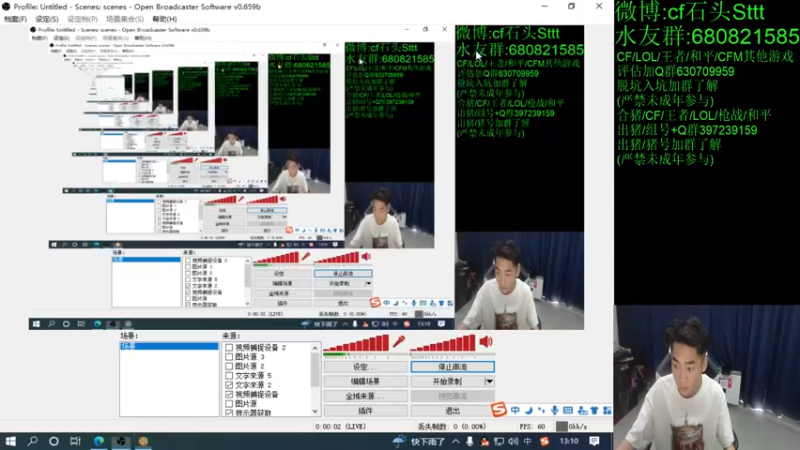
Task: Open the 帮助(H) menu
Action: [x=164, y=19]
